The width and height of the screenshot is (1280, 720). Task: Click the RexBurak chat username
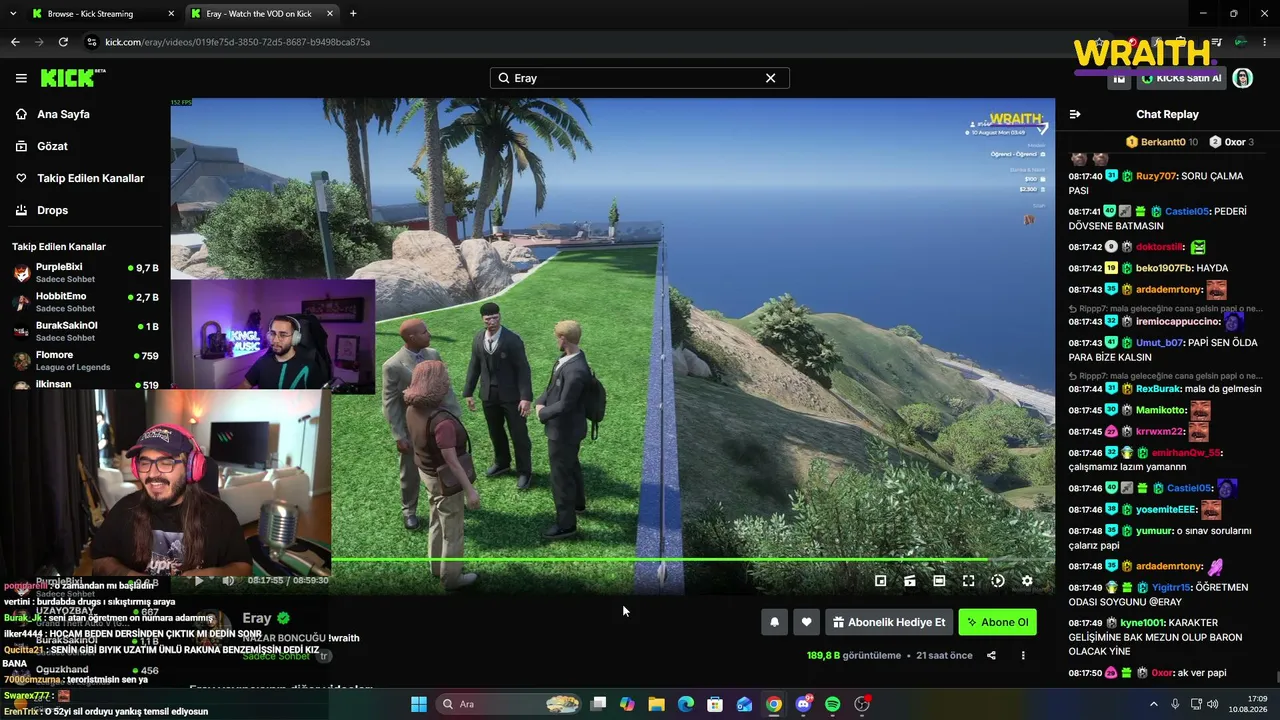(x=1157, y=389)
